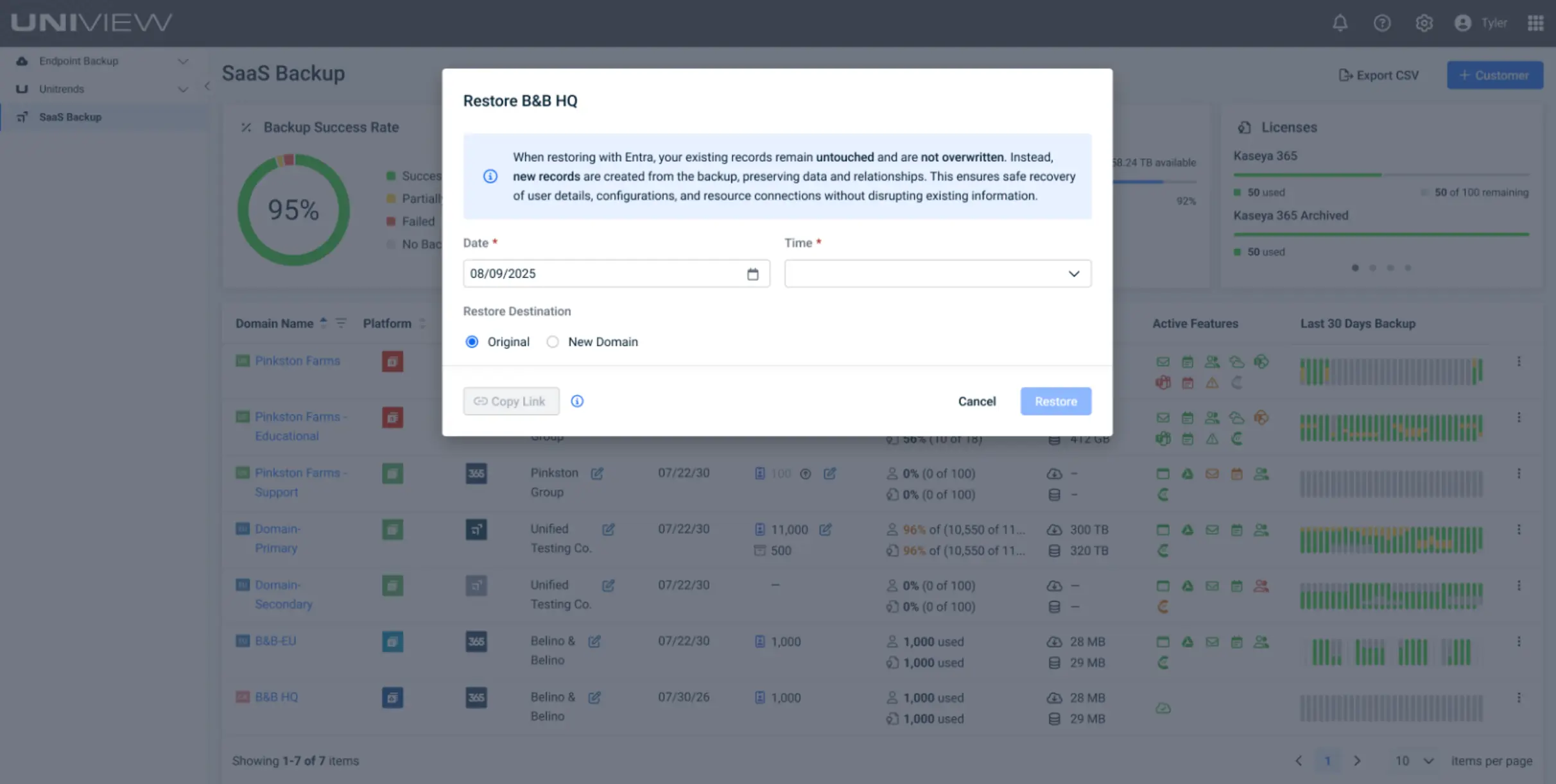Open the B&B HQ domain link
Image resolution: width=1556 pixels, height=784 pixels.
click(276, 697)
